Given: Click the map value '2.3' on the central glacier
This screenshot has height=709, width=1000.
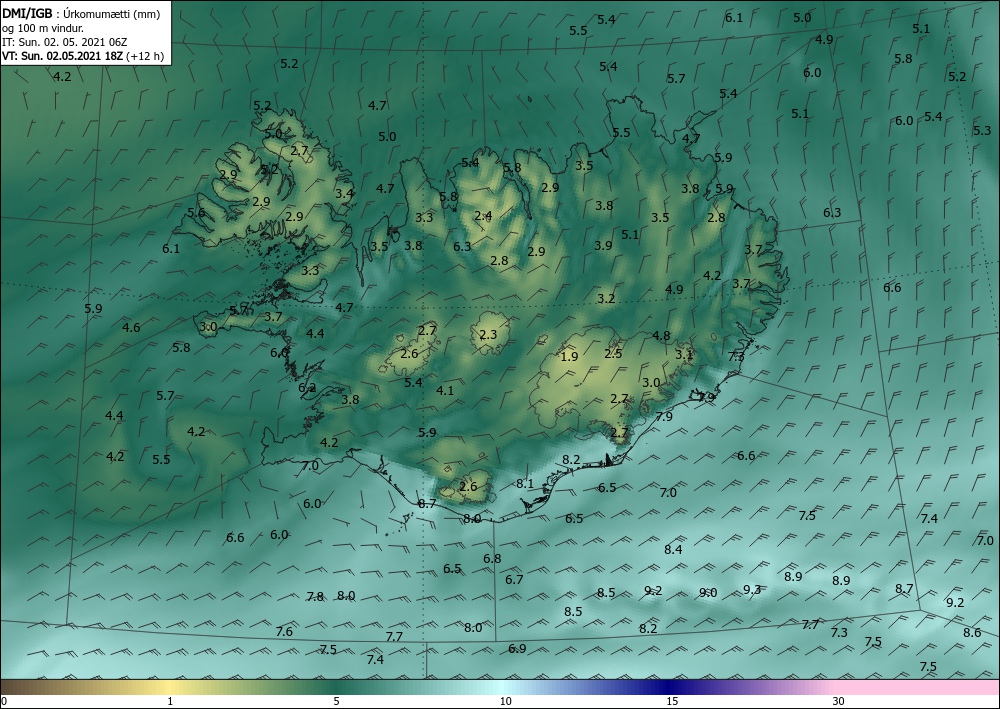Looking at the screenshot, I should click(488, 335).
